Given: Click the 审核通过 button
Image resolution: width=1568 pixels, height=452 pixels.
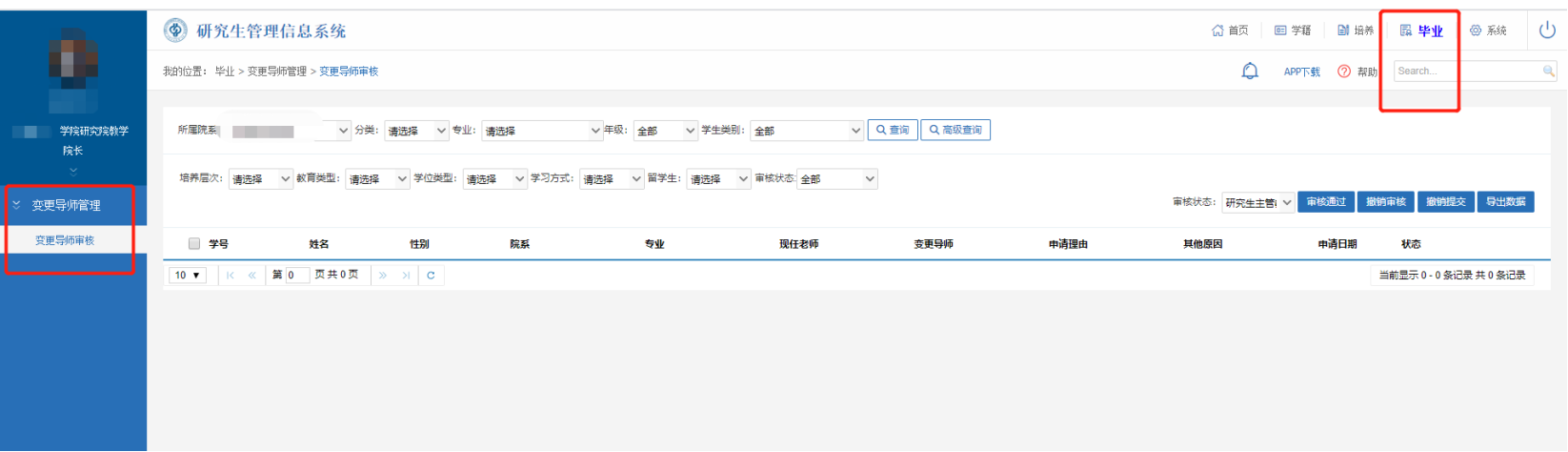Looking at the screenshot, I should pos(1325,202).
